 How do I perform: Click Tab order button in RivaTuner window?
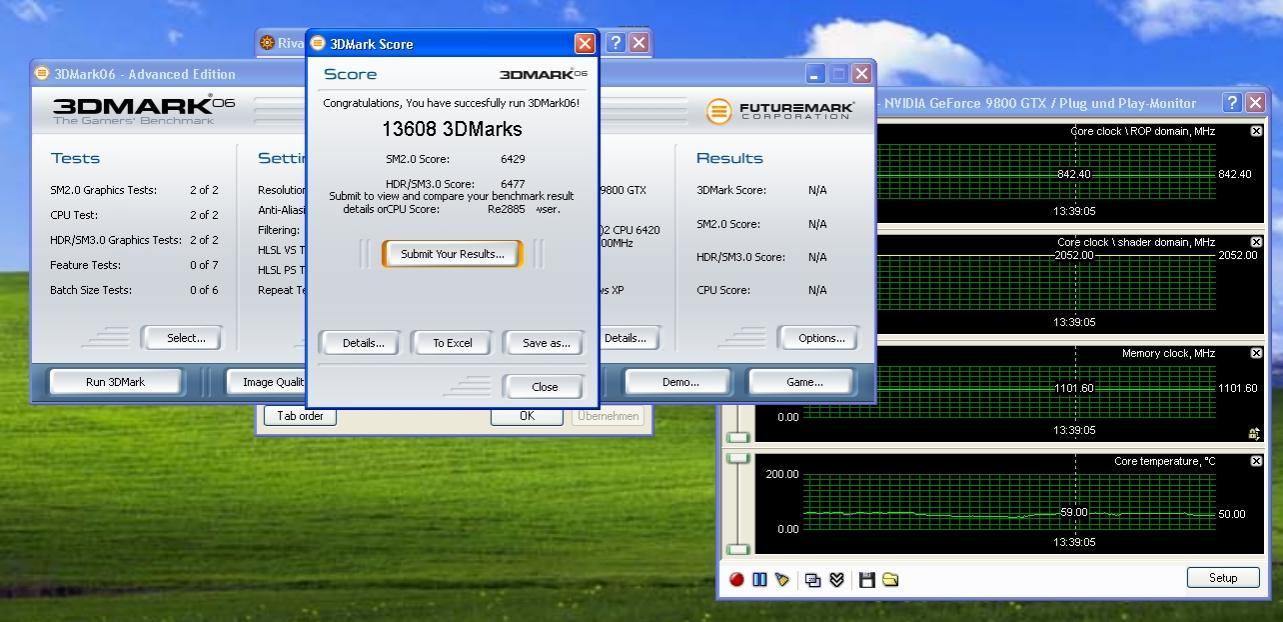(x=300, y=416)
